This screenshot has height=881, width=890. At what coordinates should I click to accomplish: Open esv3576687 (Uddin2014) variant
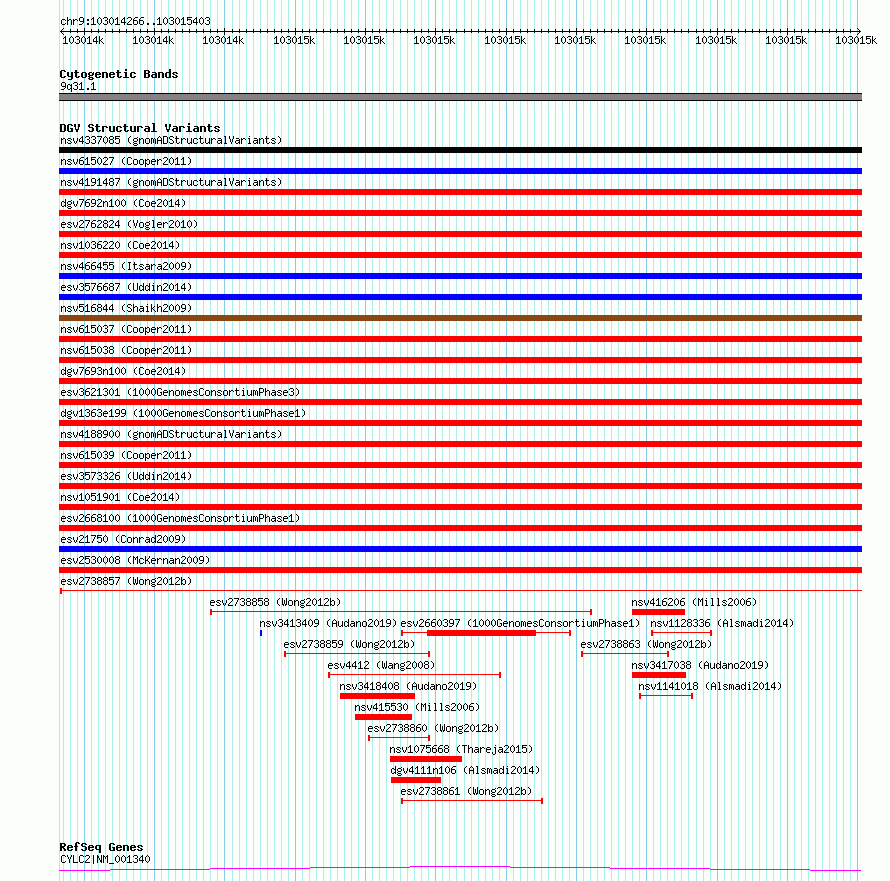pos(126,287)
